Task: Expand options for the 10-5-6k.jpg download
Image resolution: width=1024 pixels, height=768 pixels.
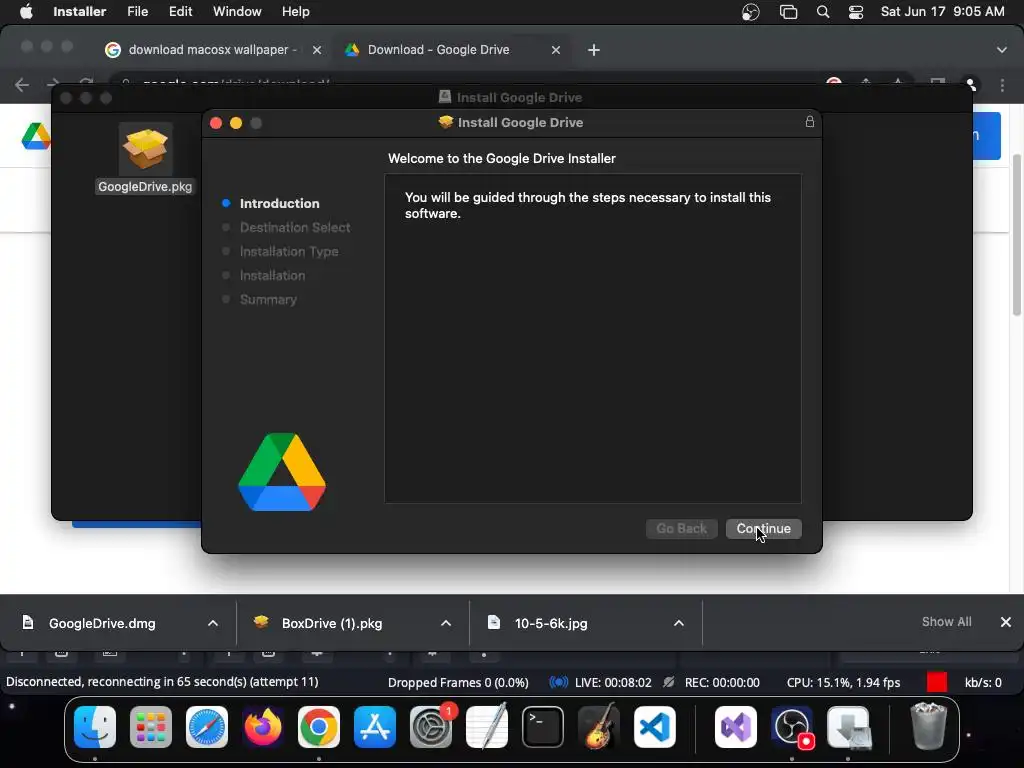Action: coord(679,623)
